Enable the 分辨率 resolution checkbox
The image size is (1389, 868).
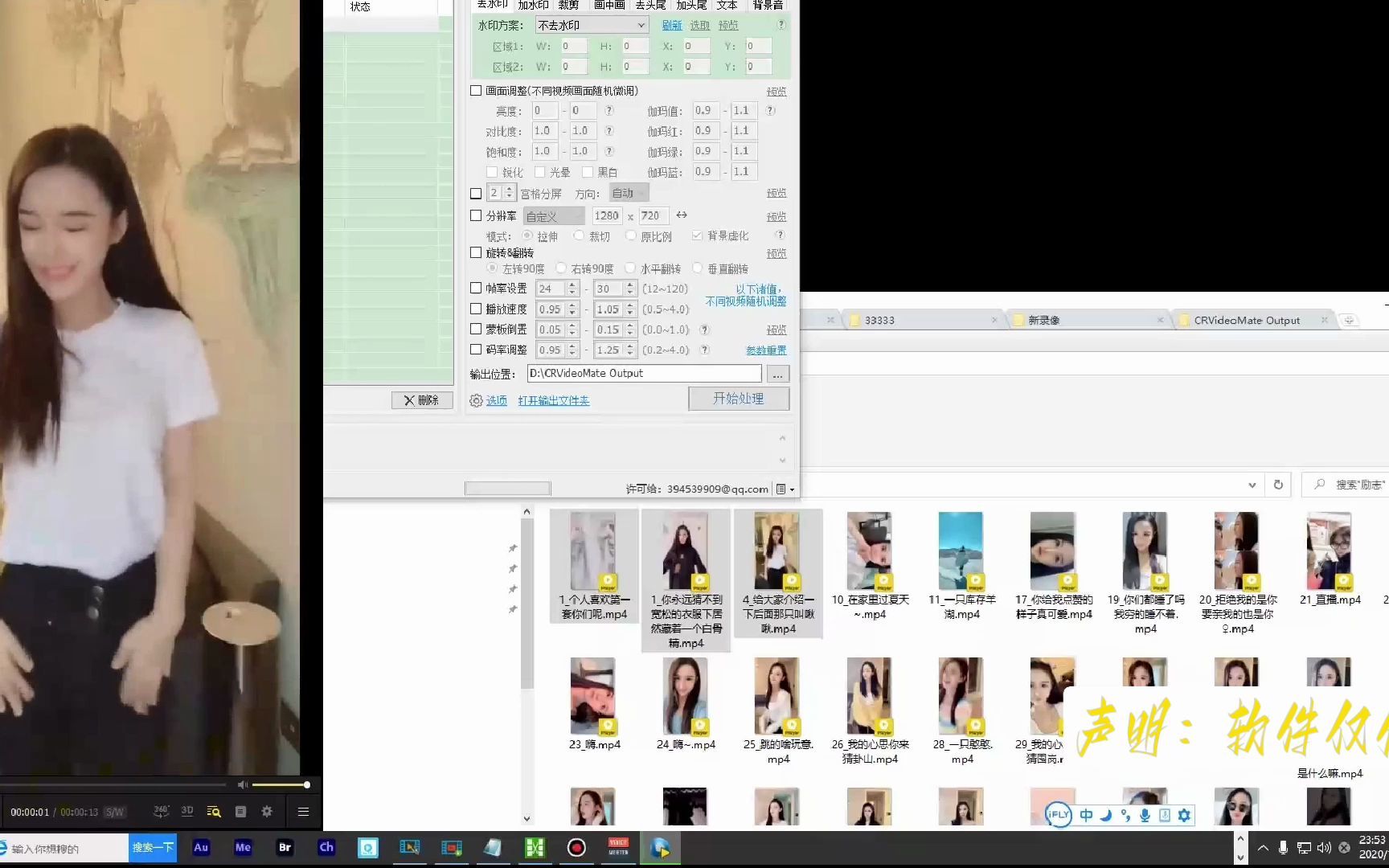click(476, 215)
